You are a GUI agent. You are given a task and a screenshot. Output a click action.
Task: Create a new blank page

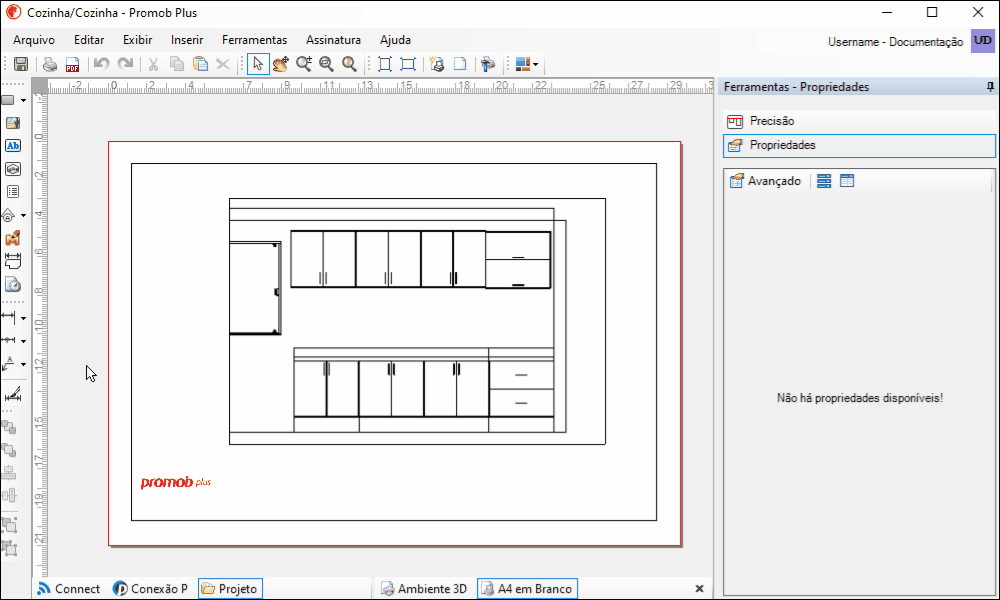tap(460, 64)
